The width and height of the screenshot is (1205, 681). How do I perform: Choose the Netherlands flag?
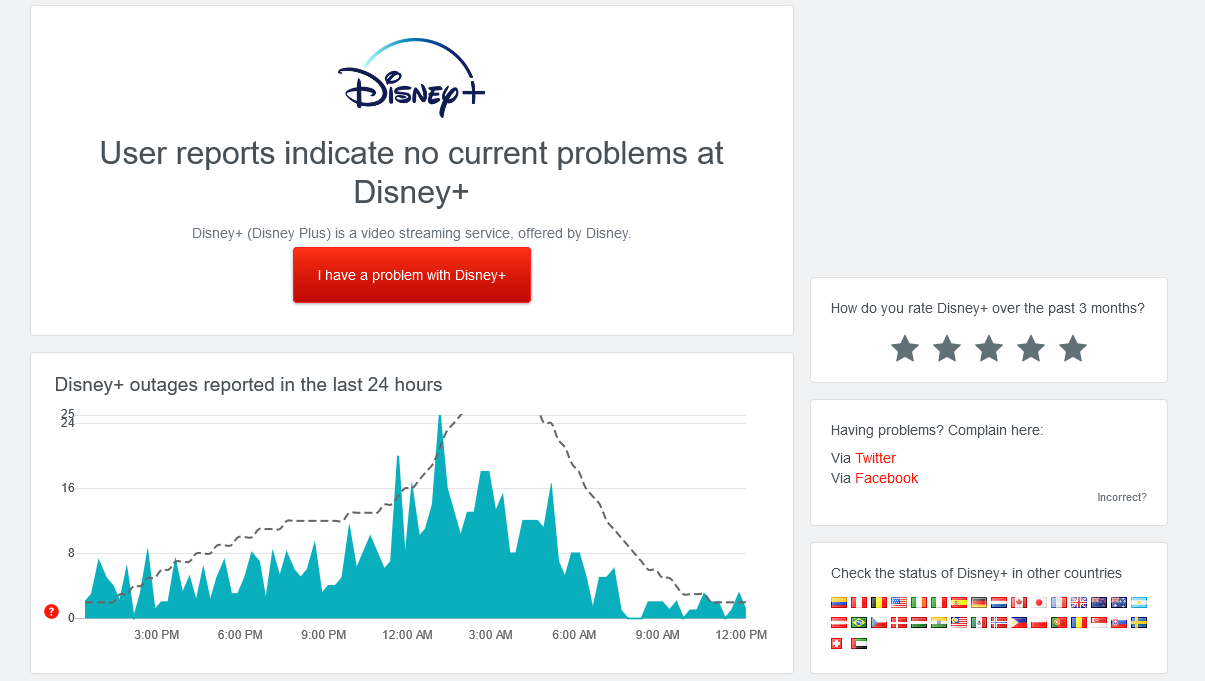(999, 602)
